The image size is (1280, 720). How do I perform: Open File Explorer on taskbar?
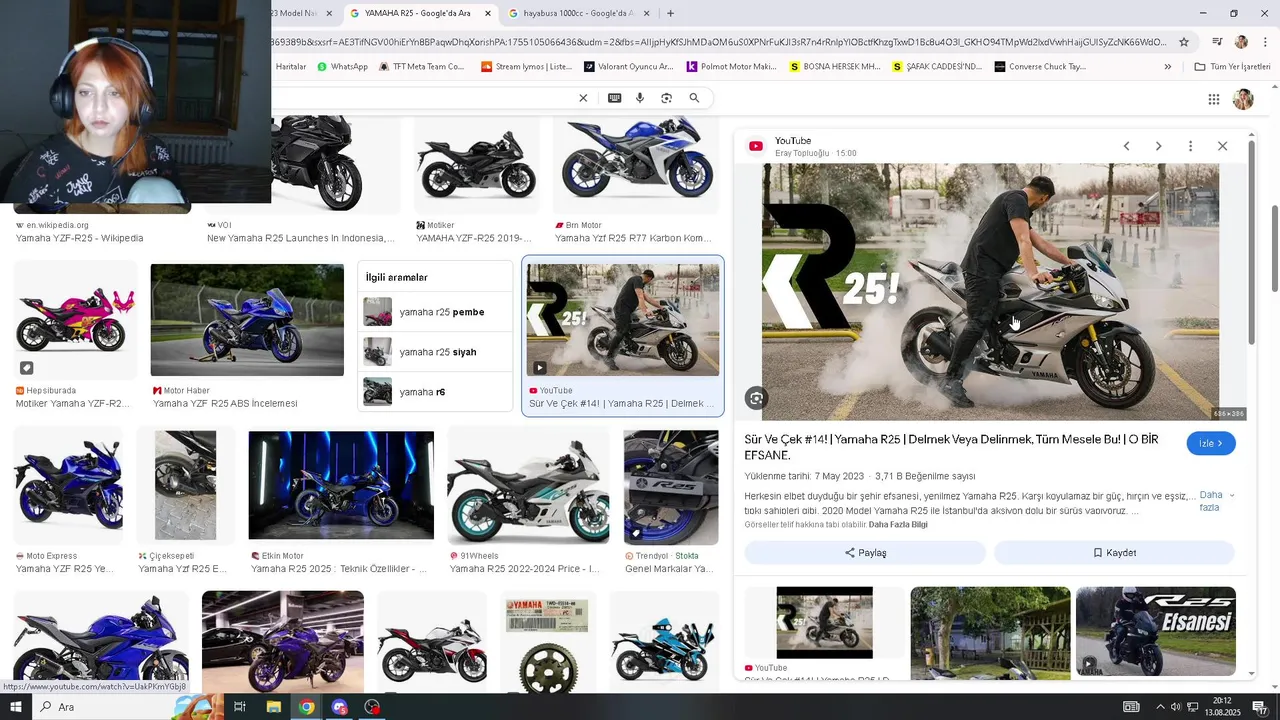coord(273,707)
